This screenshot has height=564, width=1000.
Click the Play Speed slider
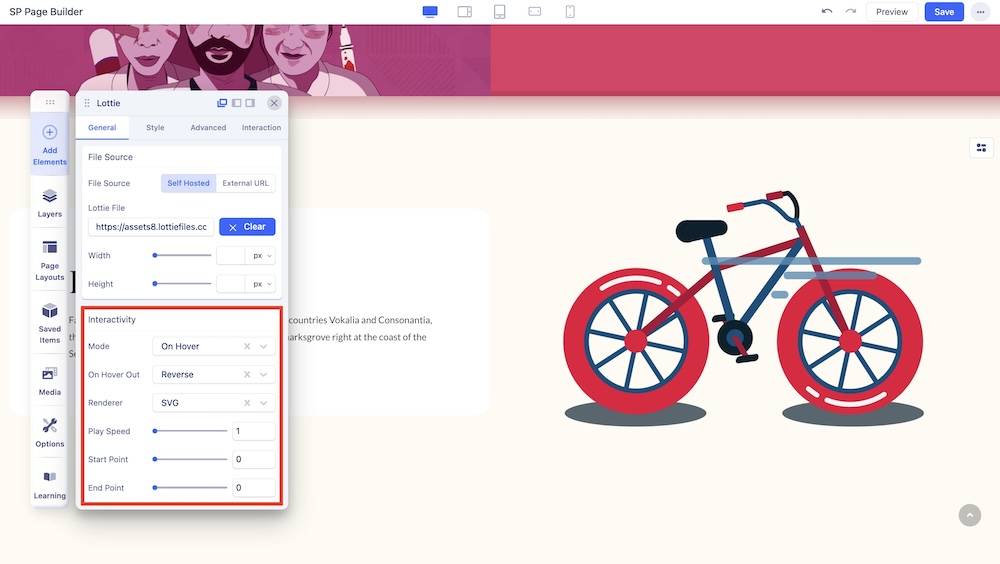pyautogui.click(x=190, y=431)
